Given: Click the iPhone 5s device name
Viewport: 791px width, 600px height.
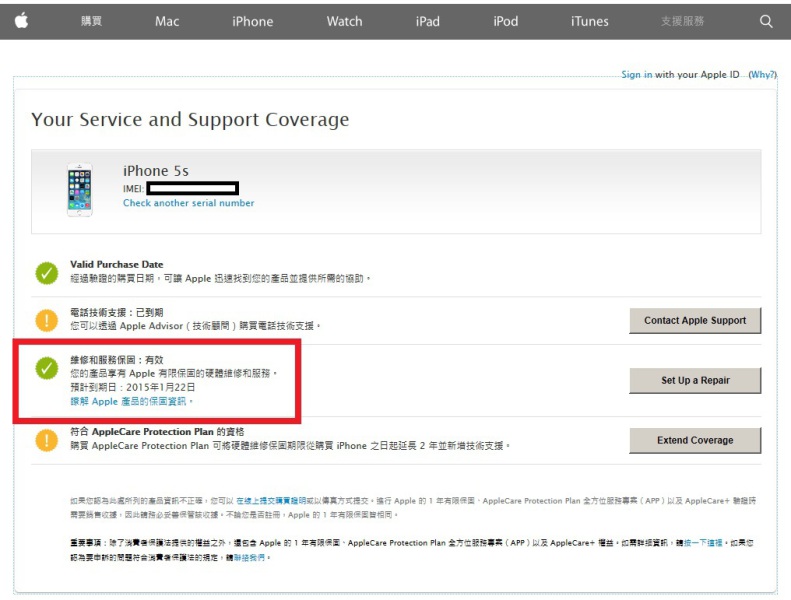Looking at the screenshot, I should coord(156,171).
